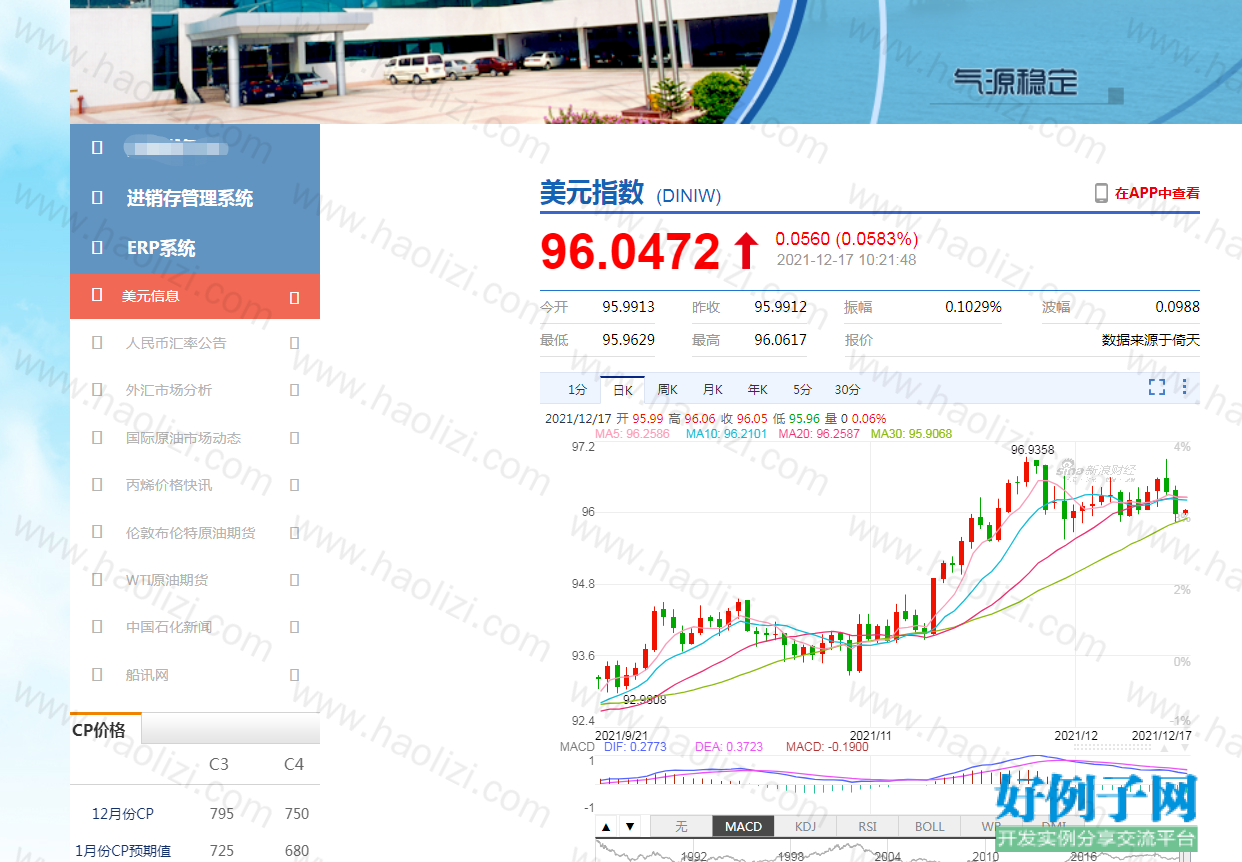Click the icon left of ERP系统

click(x=97, y=248)
